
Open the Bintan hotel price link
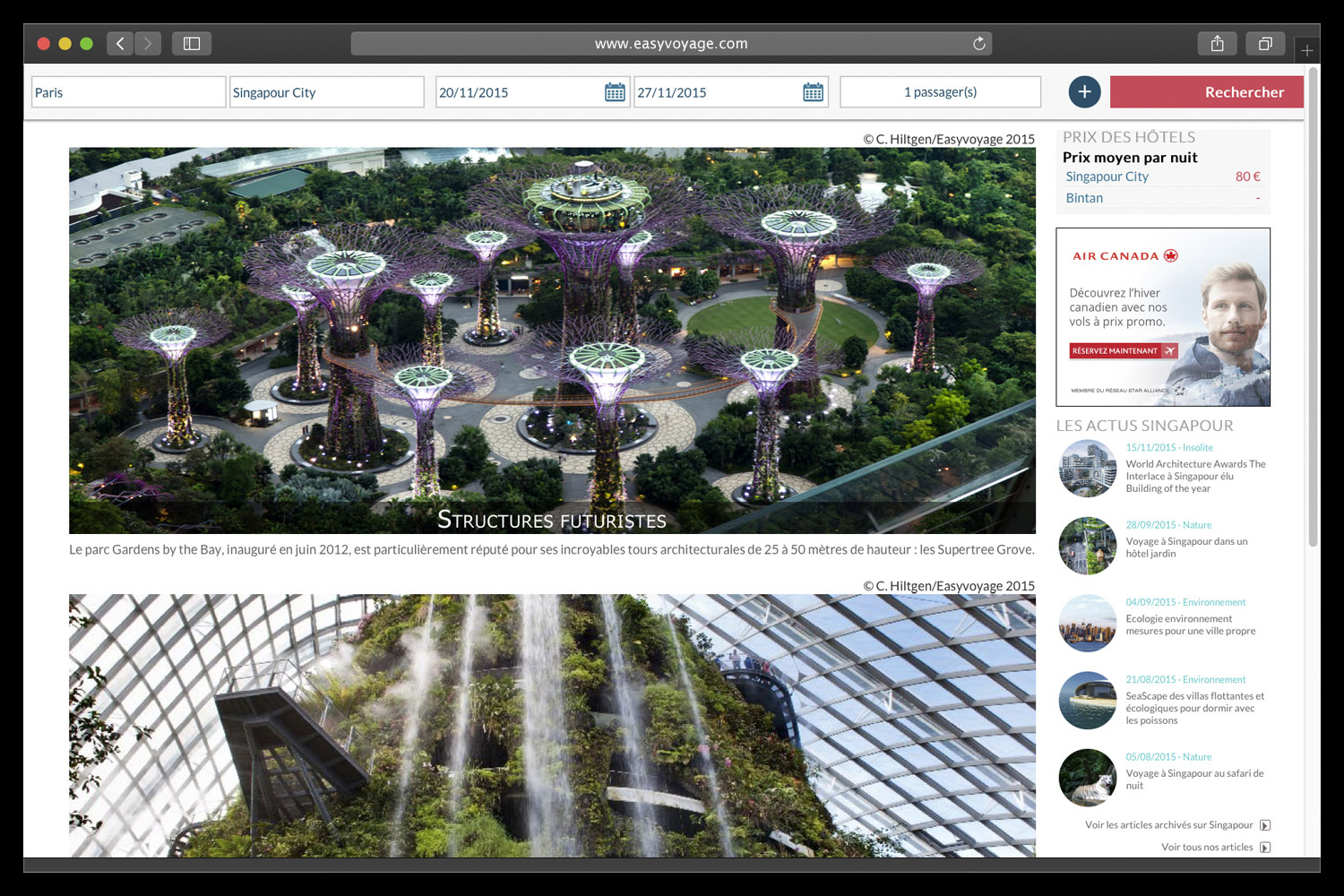click(1084, 198)
